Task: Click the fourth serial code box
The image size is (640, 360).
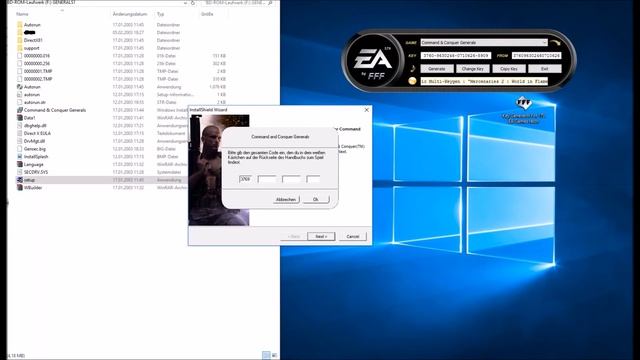Action: tap(313, 179)
